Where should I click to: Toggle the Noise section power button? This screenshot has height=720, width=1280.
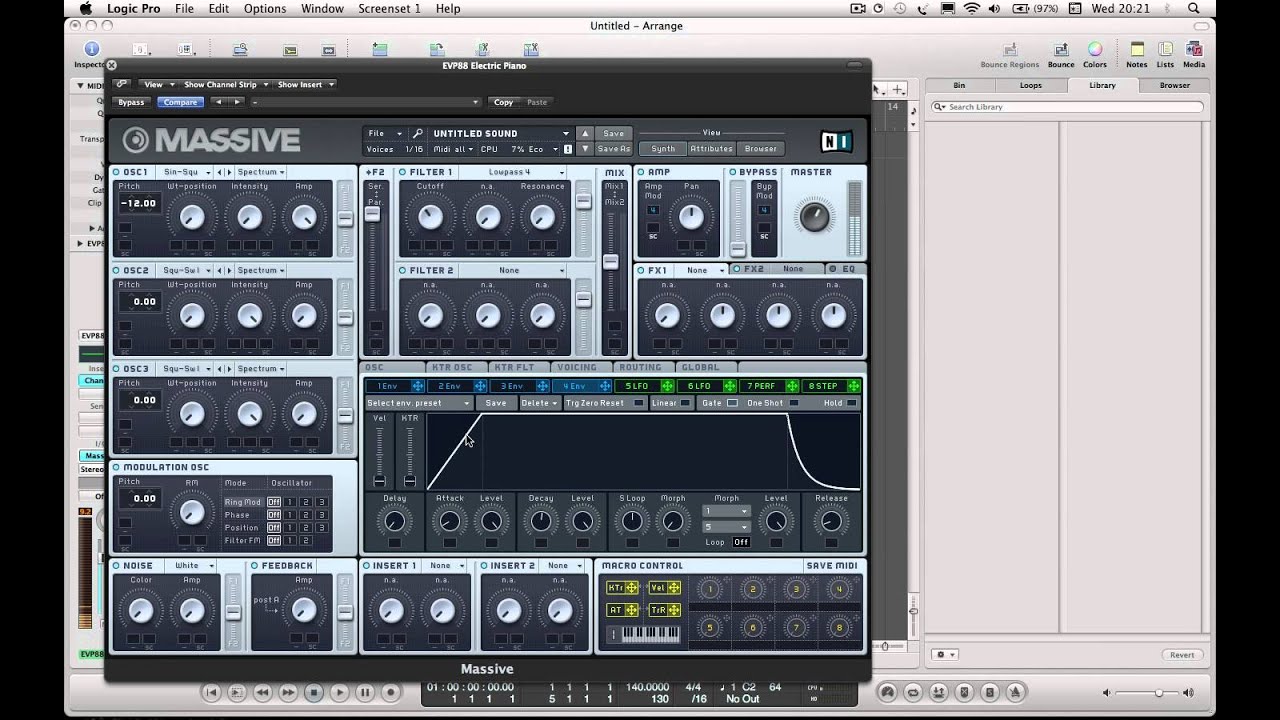point(117,565)
